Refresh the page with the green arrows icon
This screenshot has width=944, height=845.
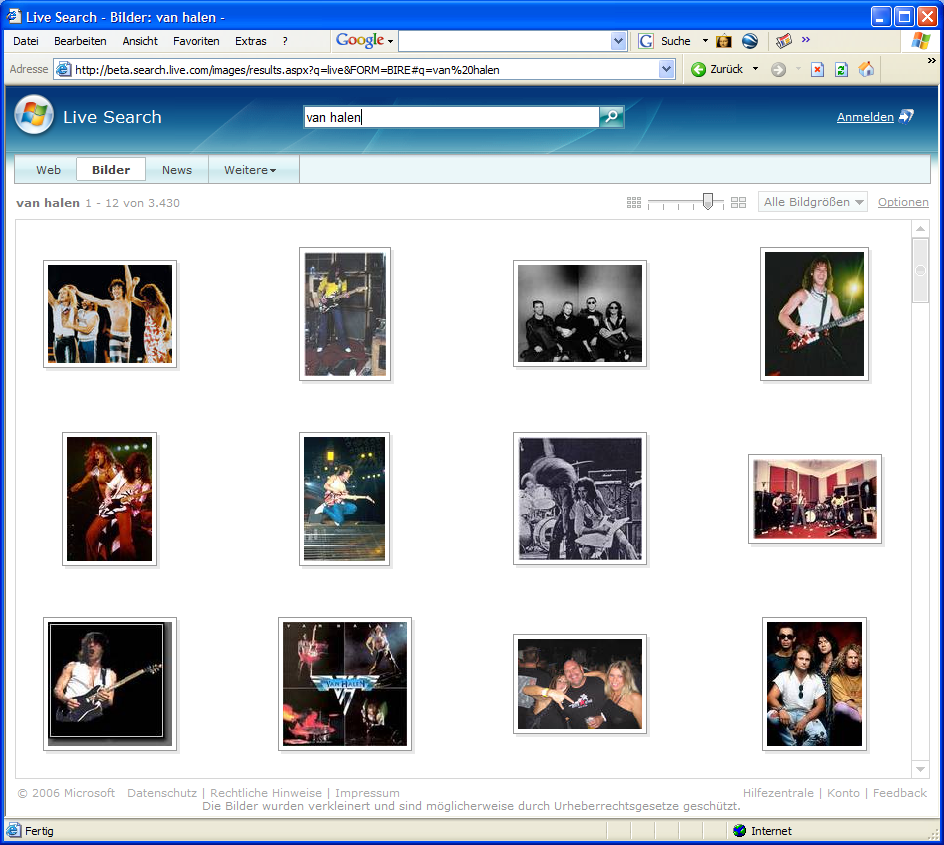[841, 70]
